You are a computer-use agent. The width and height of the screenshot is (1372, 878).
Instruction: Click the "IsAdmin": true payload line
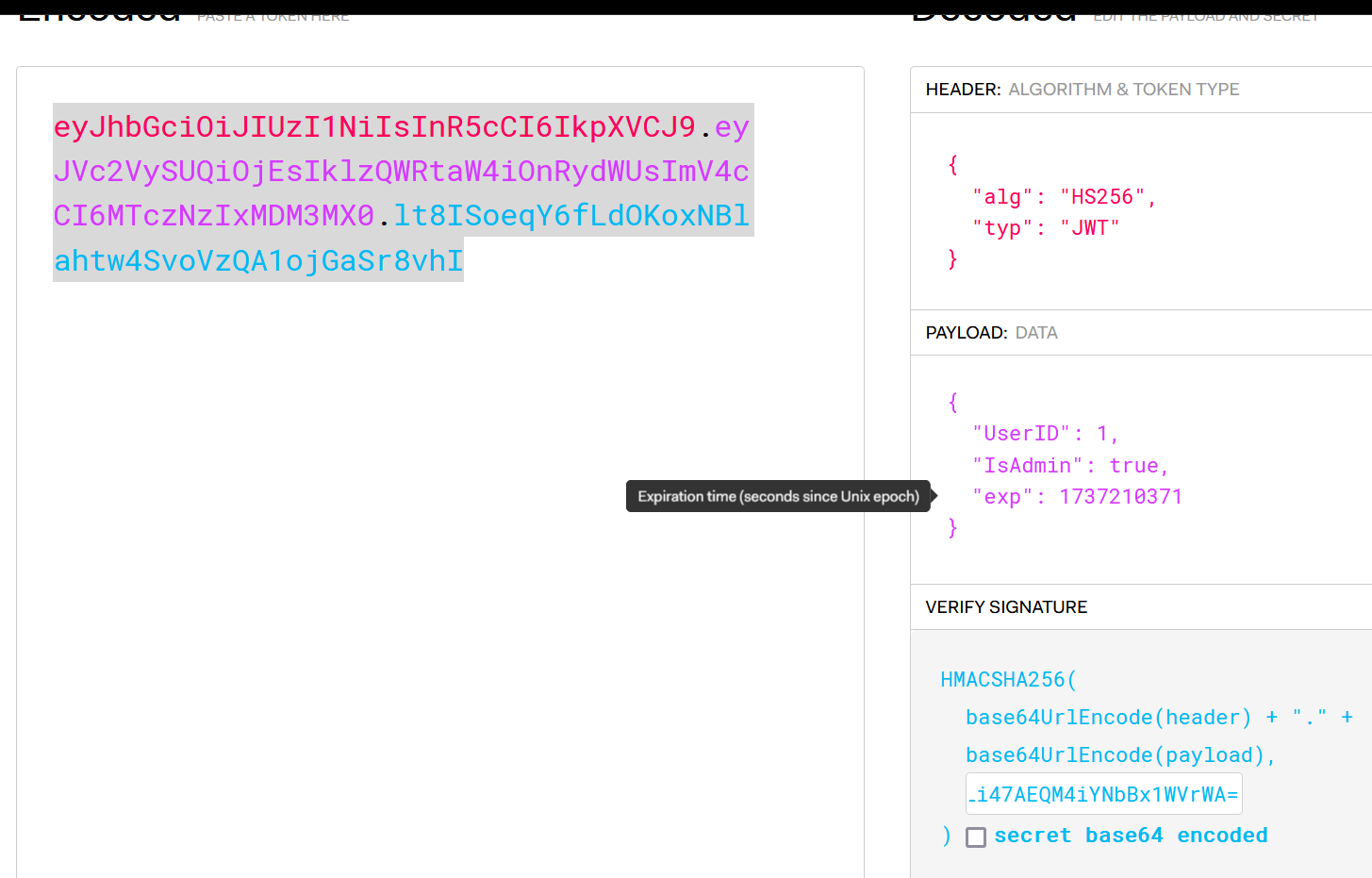point(1071,466)
